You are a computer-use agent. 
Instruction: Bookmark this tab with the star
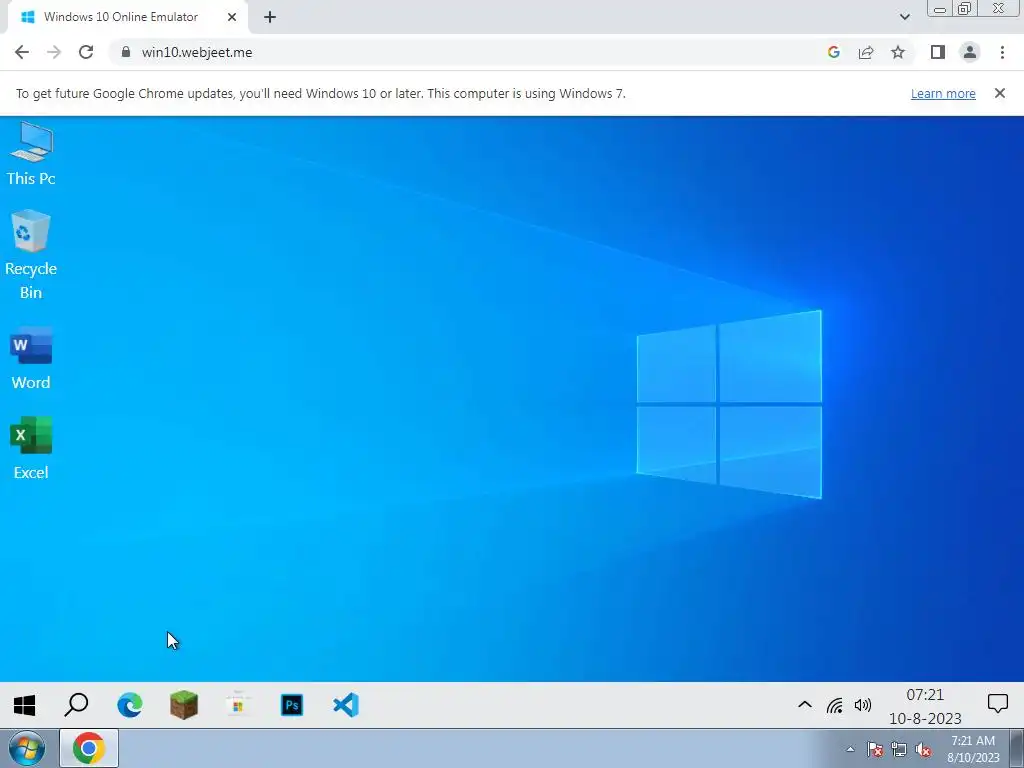[x=898, y=52]
